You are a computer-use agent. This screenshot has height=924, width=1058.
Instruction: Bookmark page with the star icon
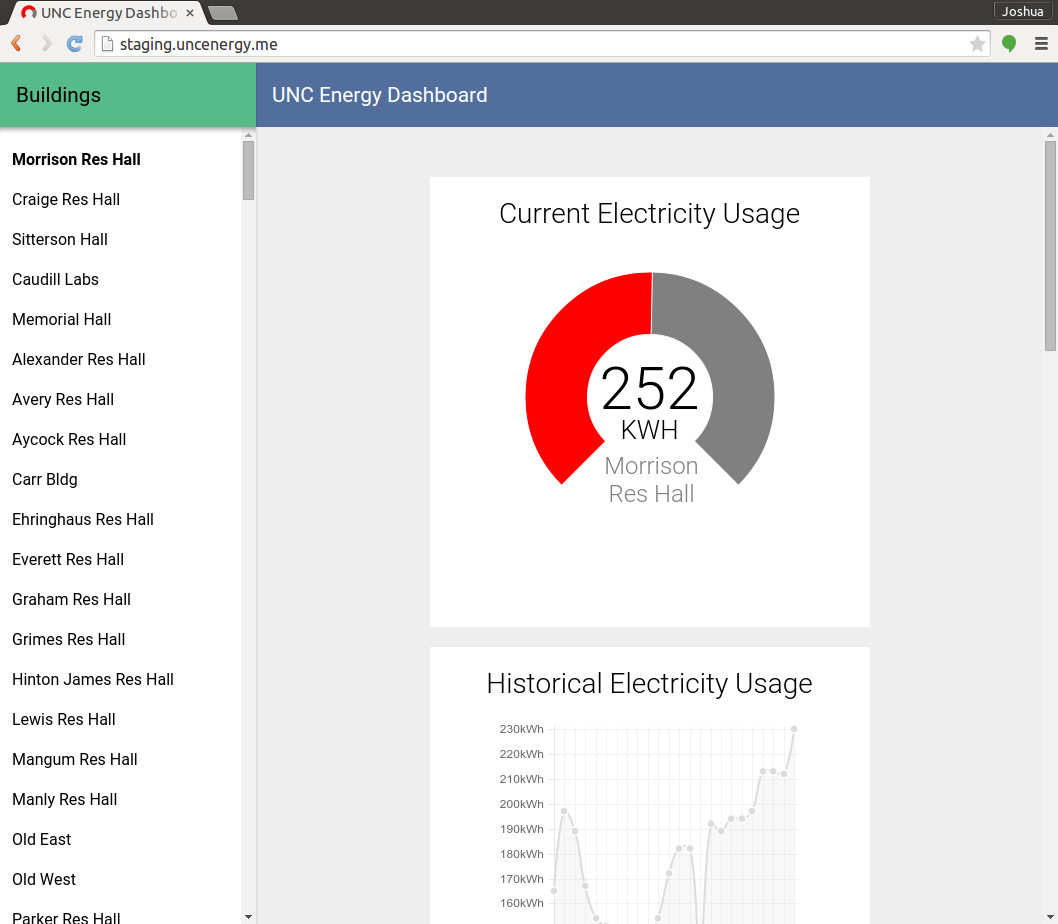coord(976,44)
